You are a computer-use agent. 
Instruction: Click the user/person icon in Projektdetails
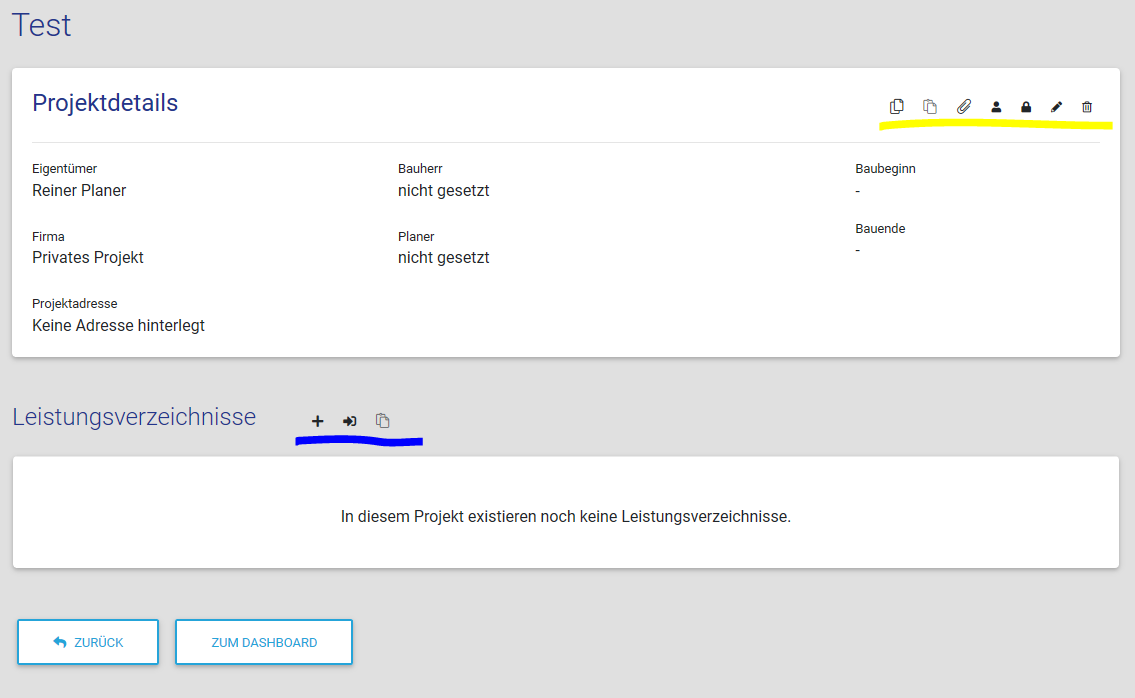(x=996, y=107)
